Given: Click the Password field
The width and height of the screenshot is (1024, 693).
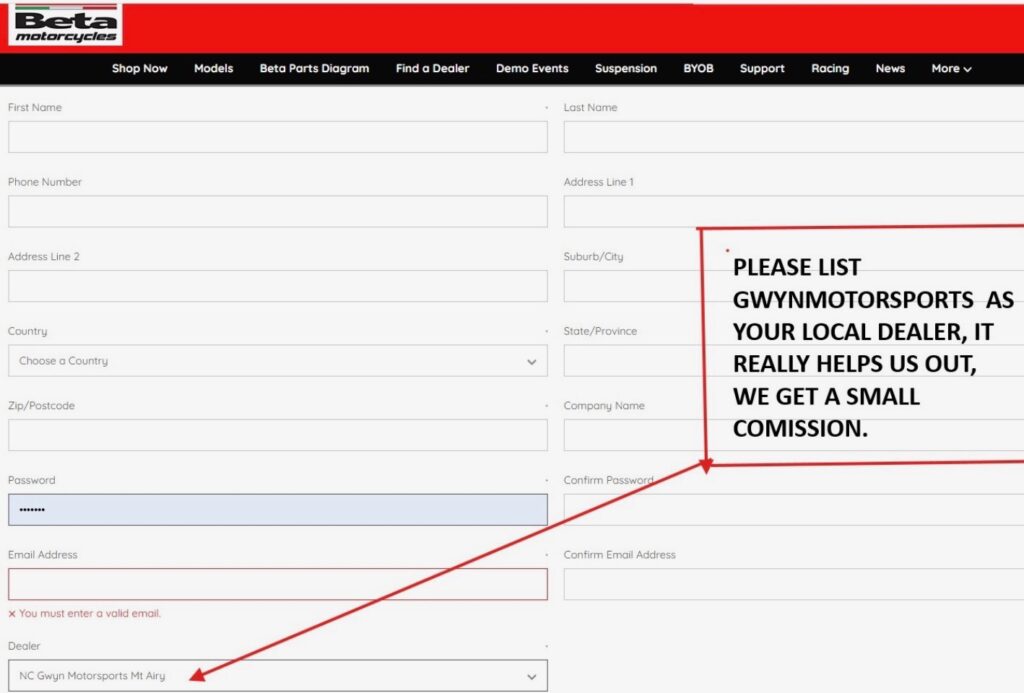Looking at the screenshot, I should pos(277,510).
